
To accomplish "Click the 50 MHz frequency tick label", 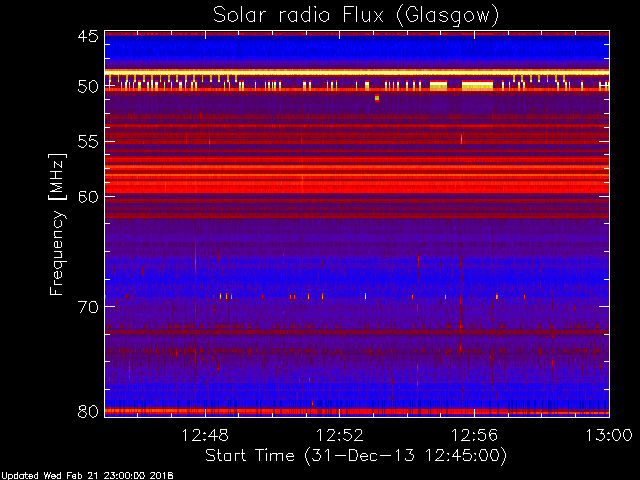I will (87, 88).
